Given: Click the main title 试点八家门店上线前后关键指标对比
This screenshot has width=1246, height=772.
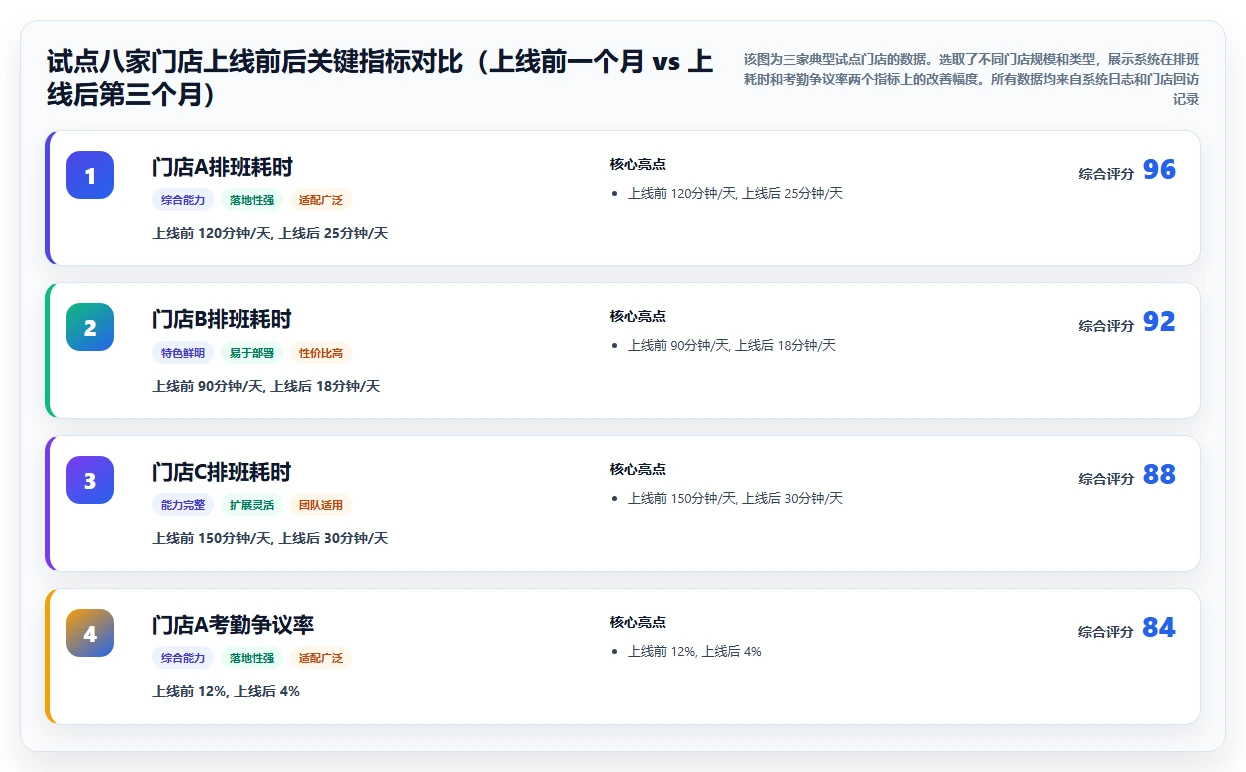Looking at the screenshot, I should 380,78.
